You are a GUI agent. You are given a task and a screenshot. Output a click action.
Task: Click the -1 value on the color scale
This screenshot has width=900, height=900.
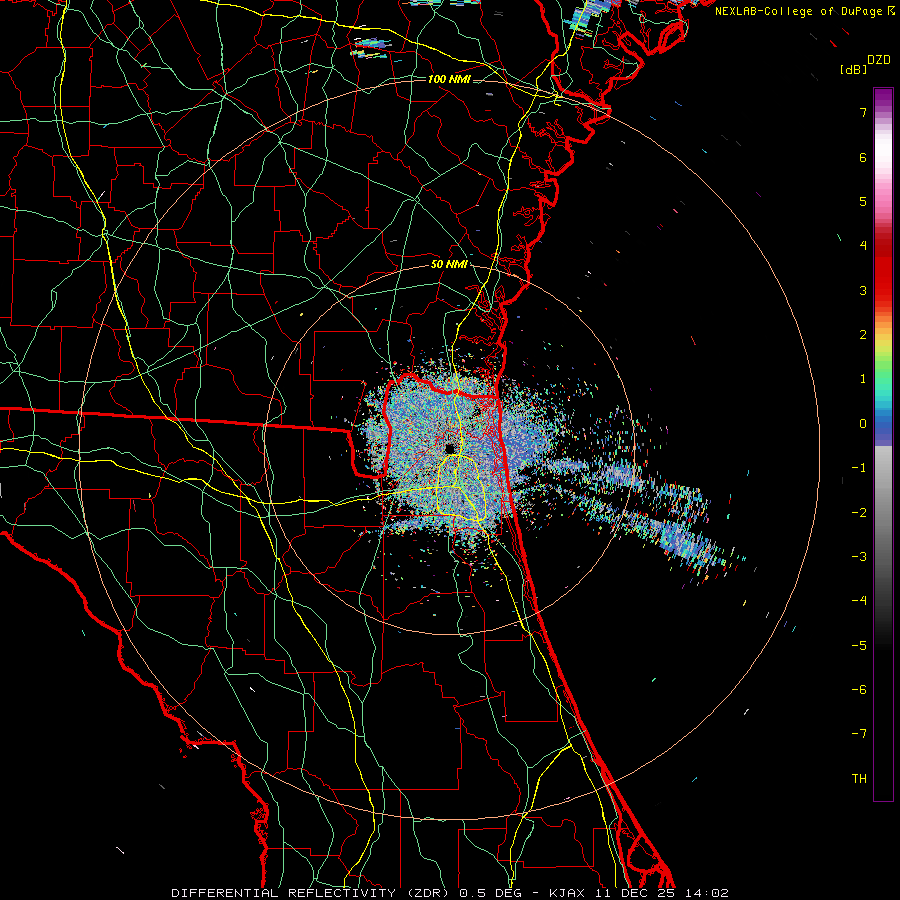pyautogui.click(x=859, y=468)
